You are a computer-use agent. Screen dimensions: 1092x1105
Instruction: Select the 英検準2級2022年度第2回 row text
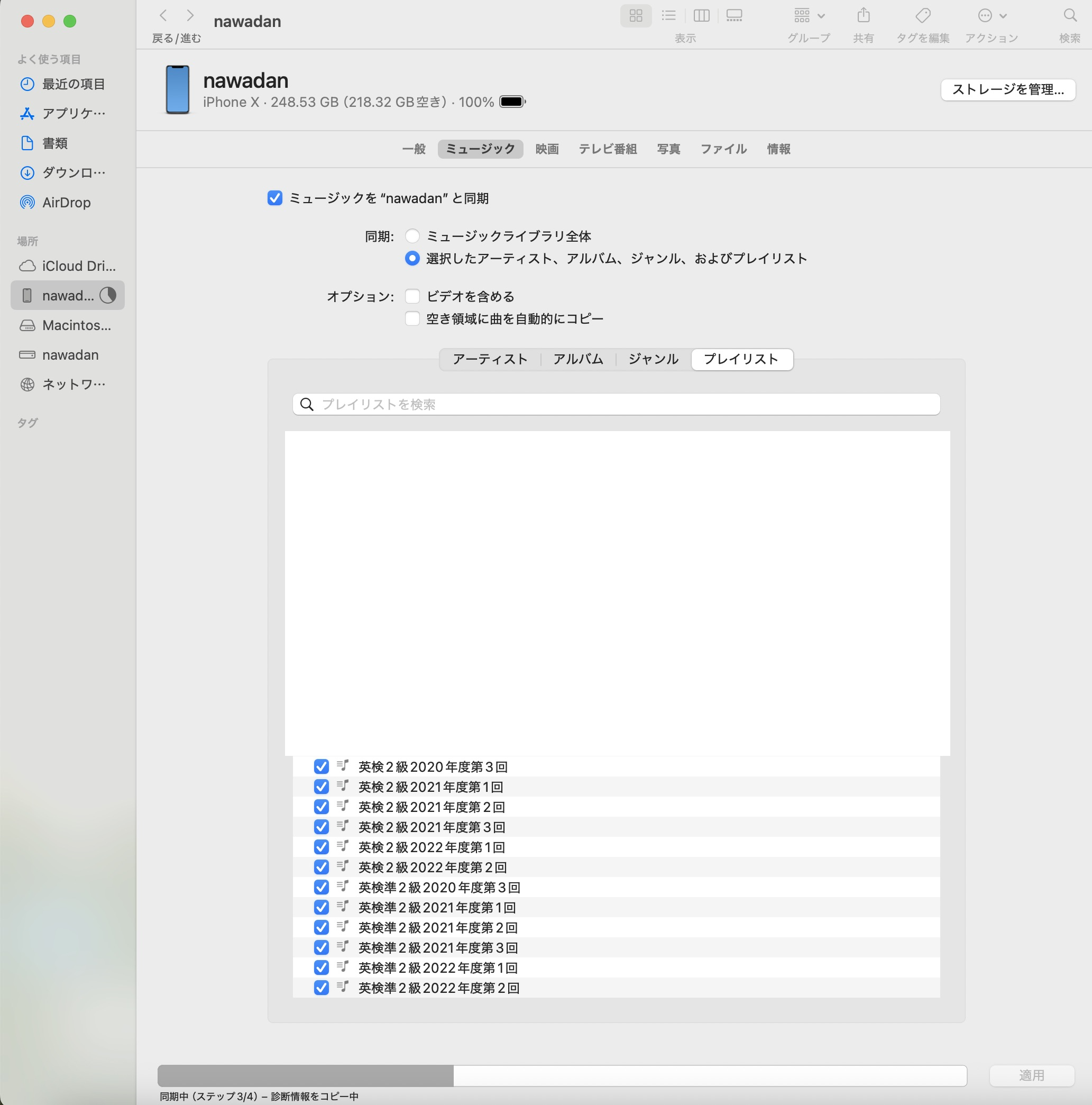pyautogui.click(x=439, y=988)
